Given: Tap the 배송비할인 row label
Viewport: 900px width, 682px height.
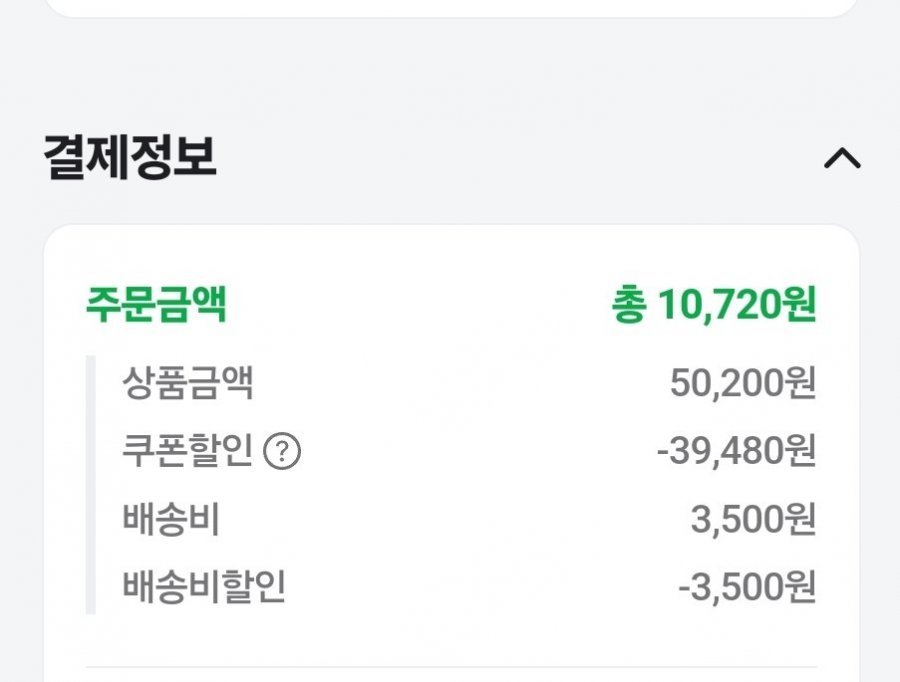Looking at the screenshot, I should tap(204, 586).
